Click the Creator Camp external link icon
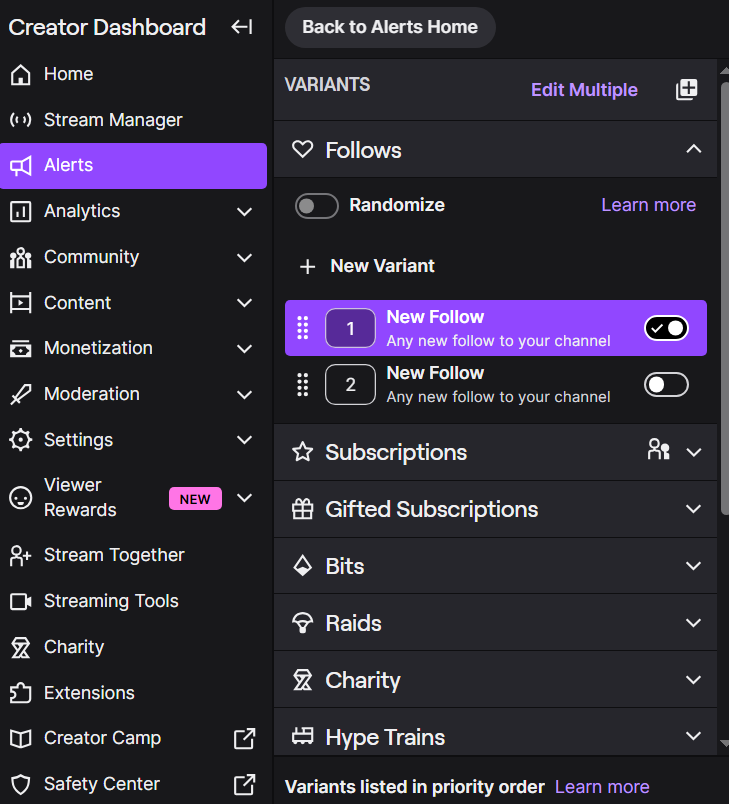 pyautogui.click(x=244, y=738)
